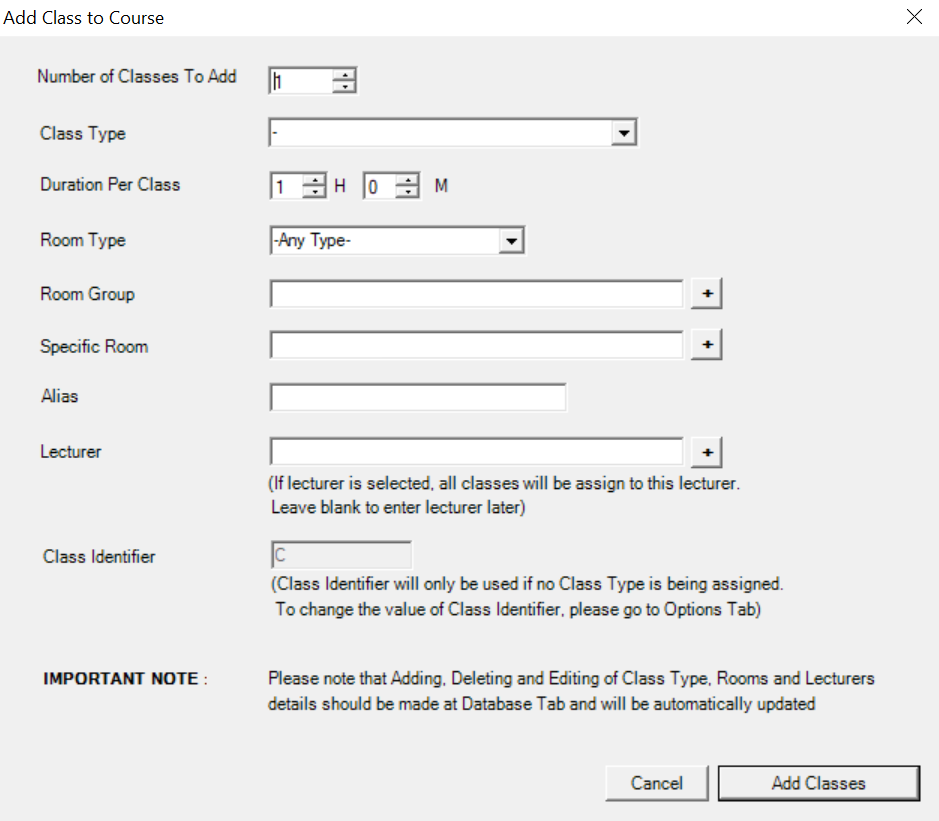939x821 pixels.
Task: Click the Add Classes button
Action: coord(818,783)
